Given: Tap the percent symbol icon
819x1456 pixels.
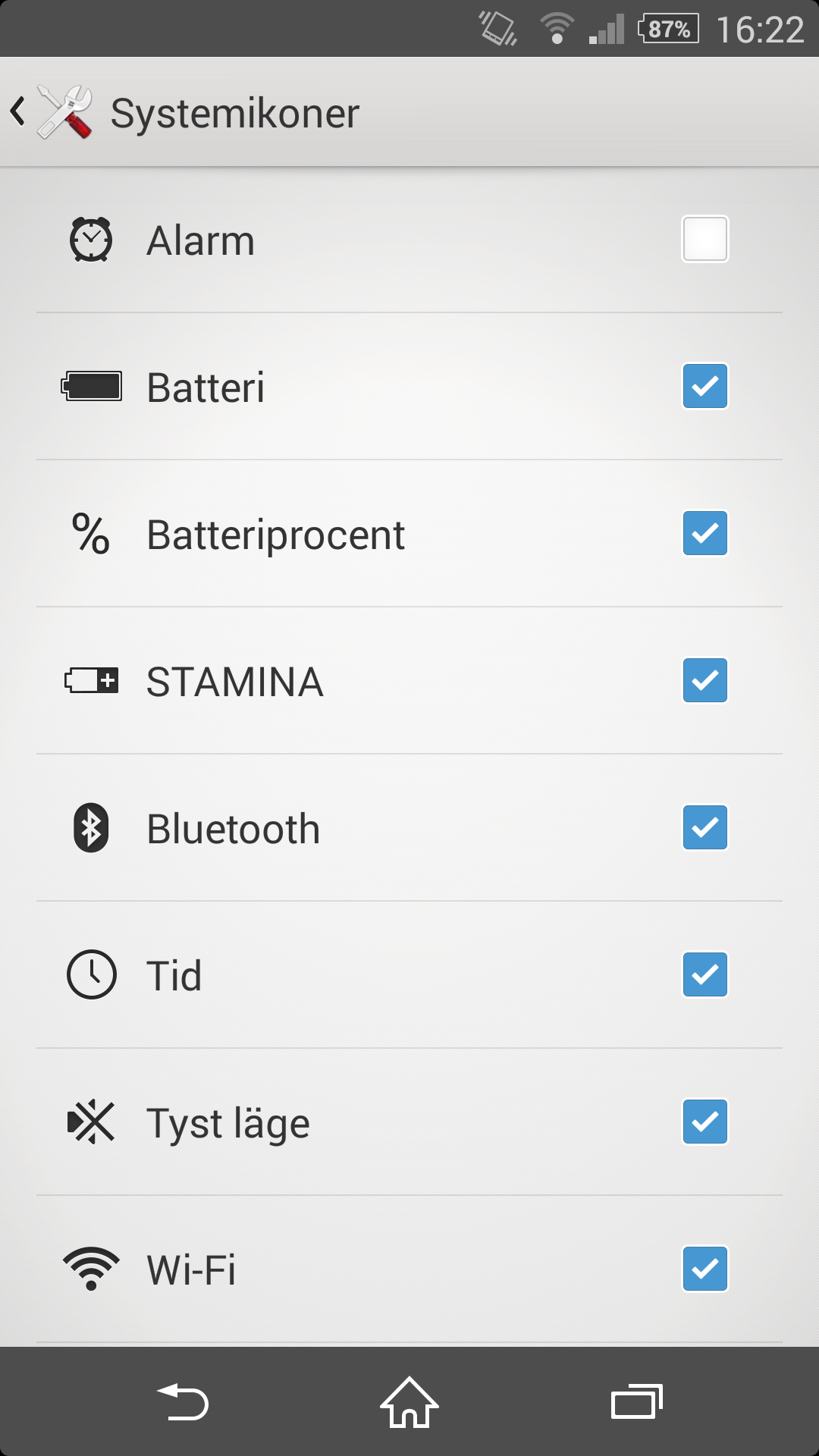Looking at the screenshot, I should click(x=91, y=534).
